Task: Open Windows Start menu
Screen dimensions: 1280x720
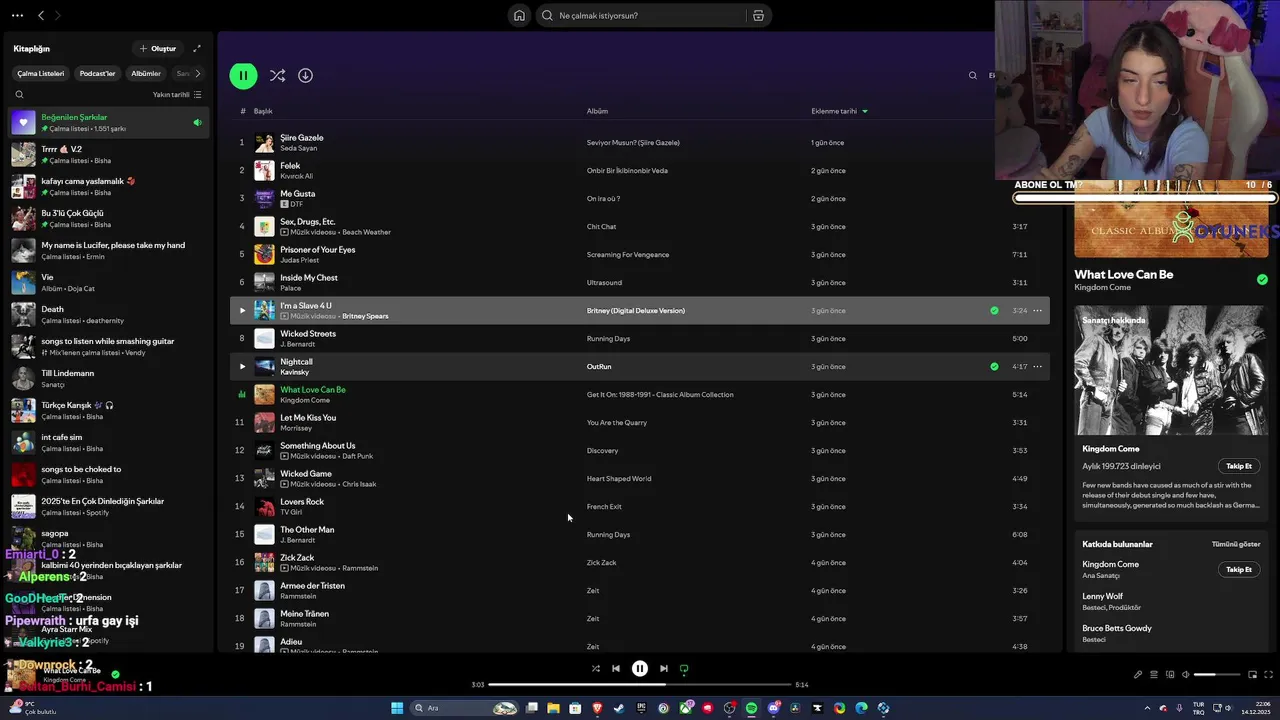Action: (397, 708)
